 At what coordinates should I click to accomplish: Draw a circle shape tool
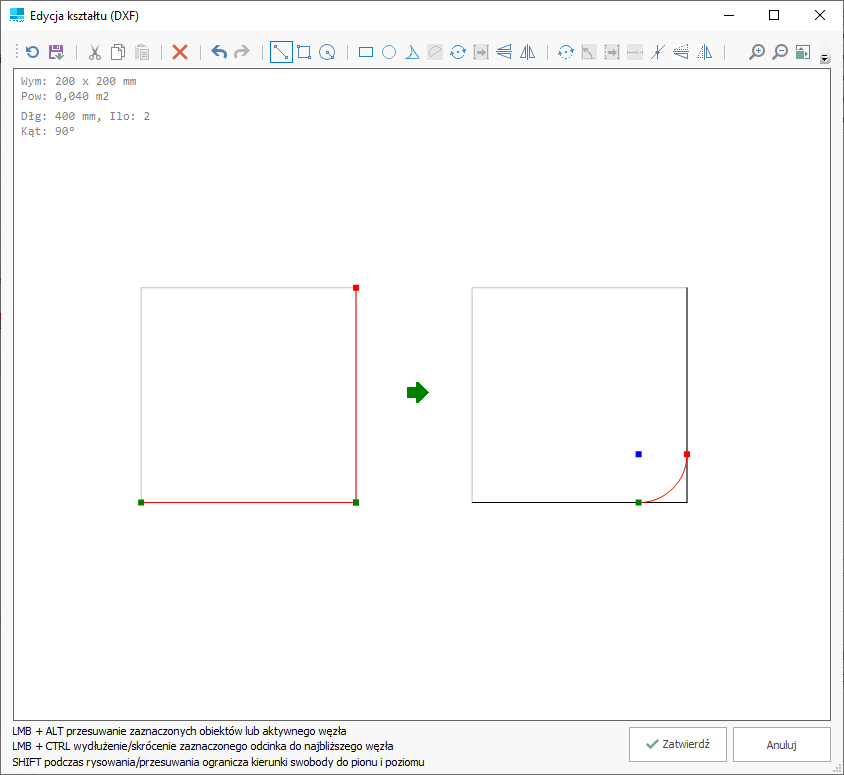click(x=389, y=52)
